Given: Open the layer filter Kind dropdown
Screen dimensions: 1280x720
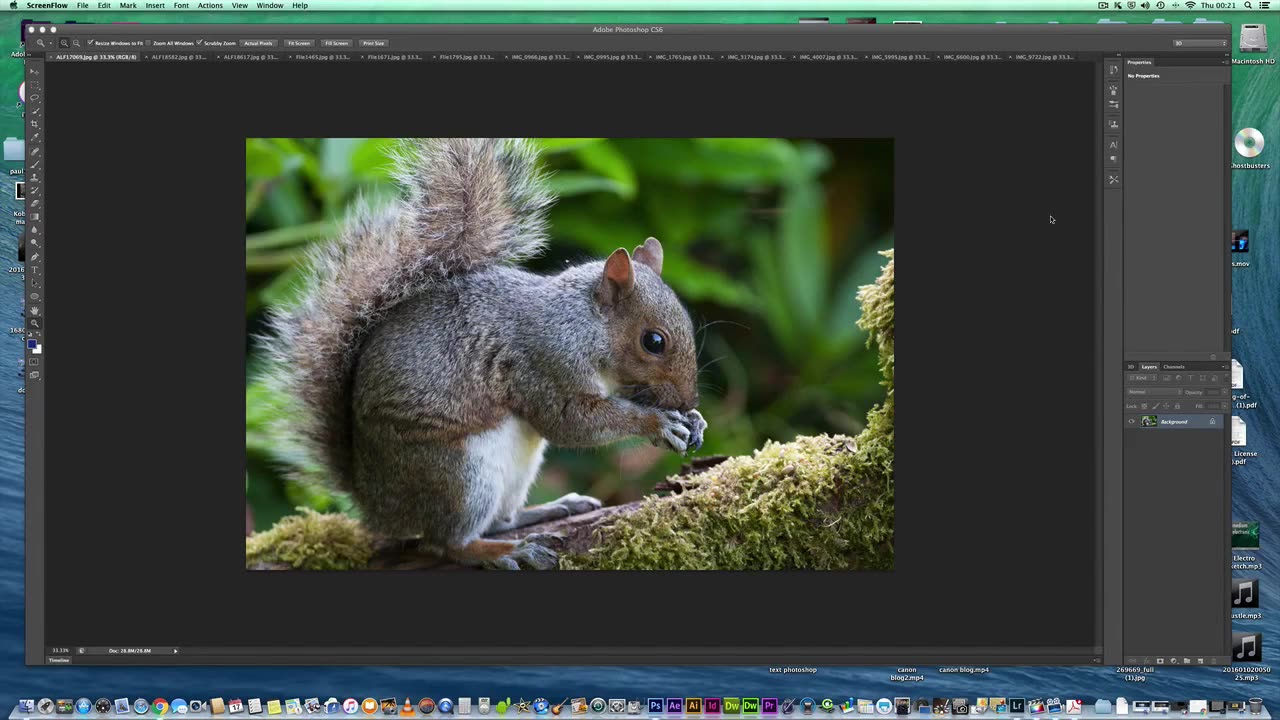Looking at the screenshot, I should pos(1143,378).
